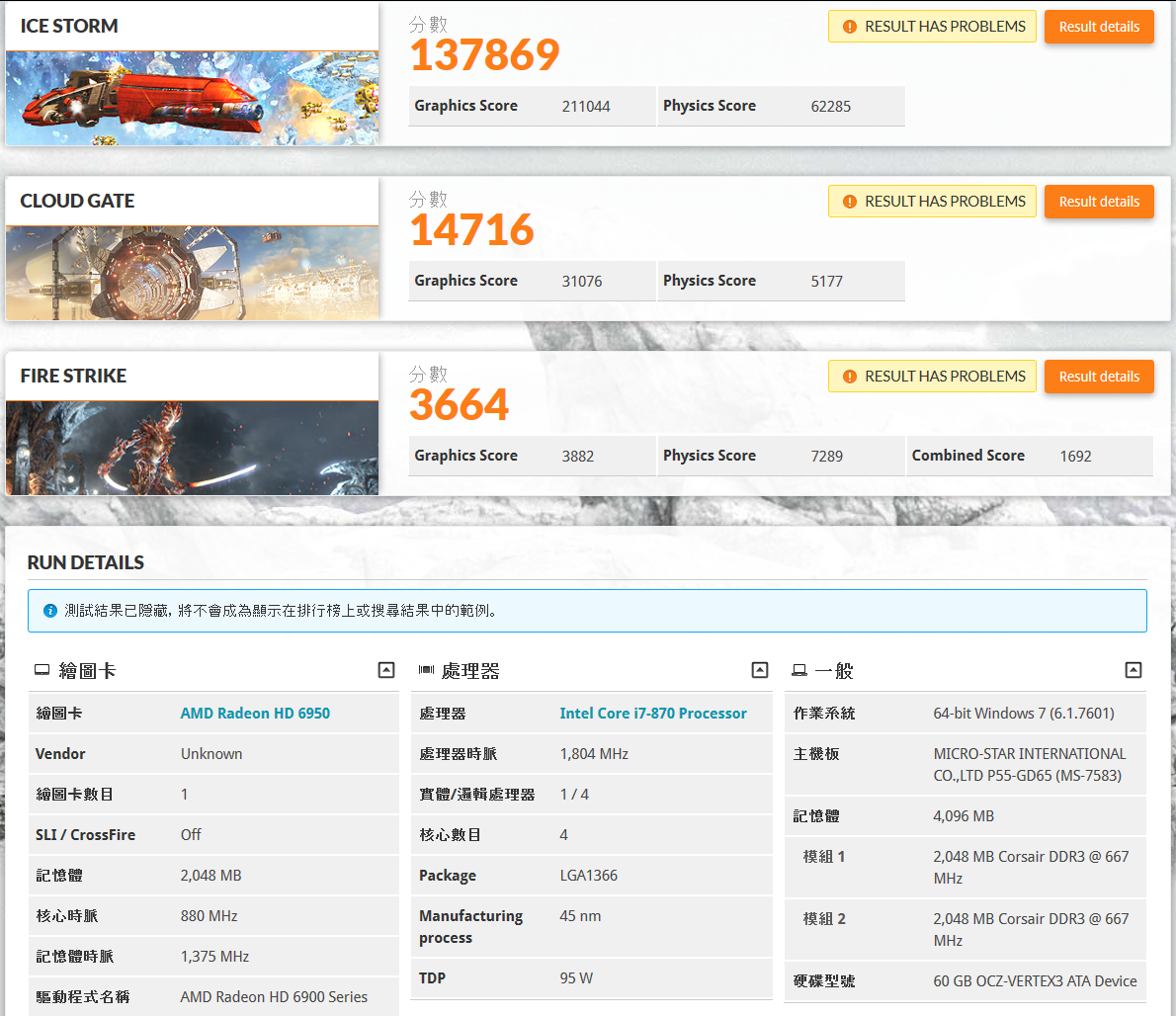
Task: Click the Ice Storm spaceship thumbnail
Action: [193, 98]
